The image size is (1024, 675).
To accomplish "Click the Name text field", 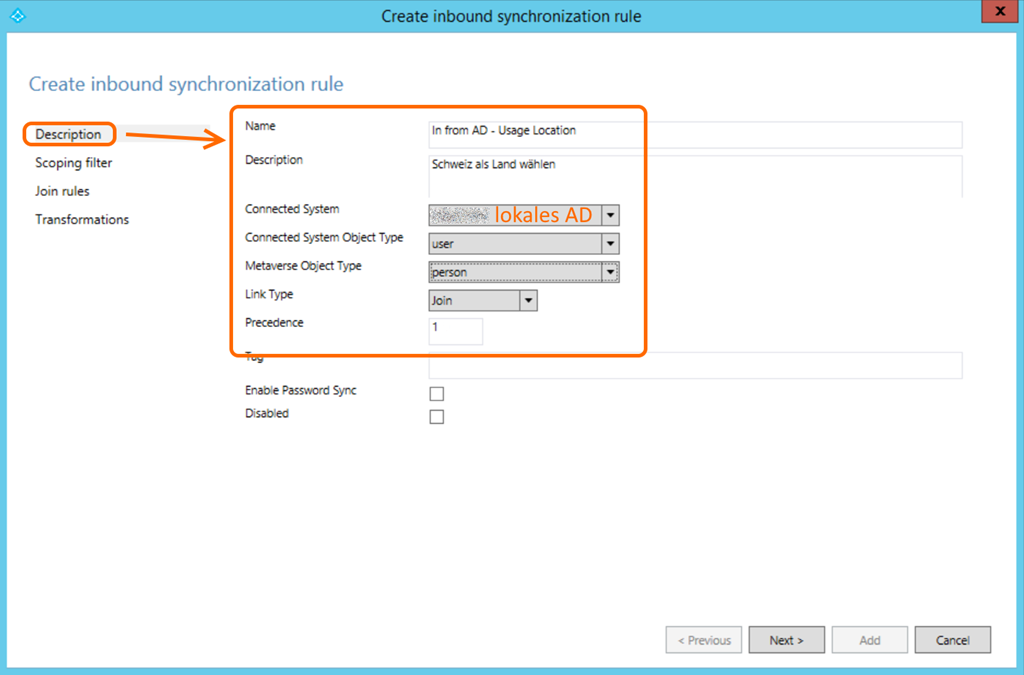I will click(694, 135).
